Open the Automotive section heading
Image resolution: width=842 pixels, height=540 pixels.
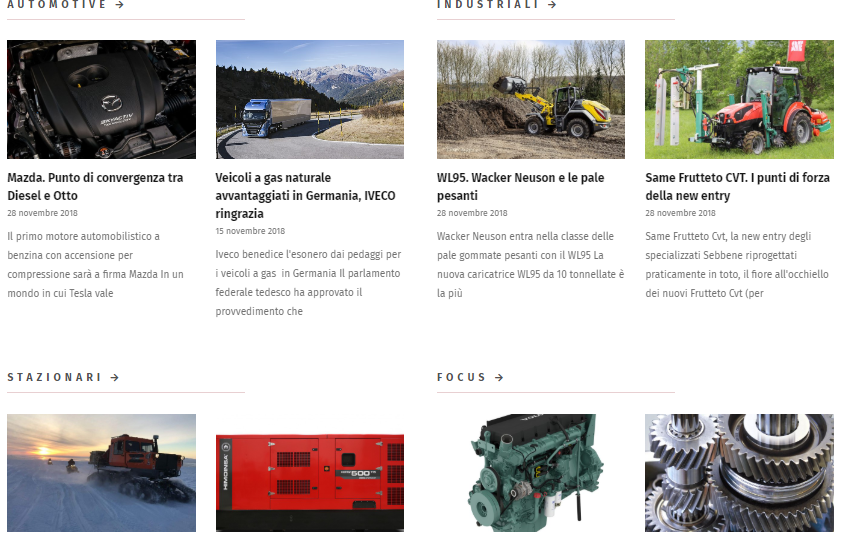57,4
